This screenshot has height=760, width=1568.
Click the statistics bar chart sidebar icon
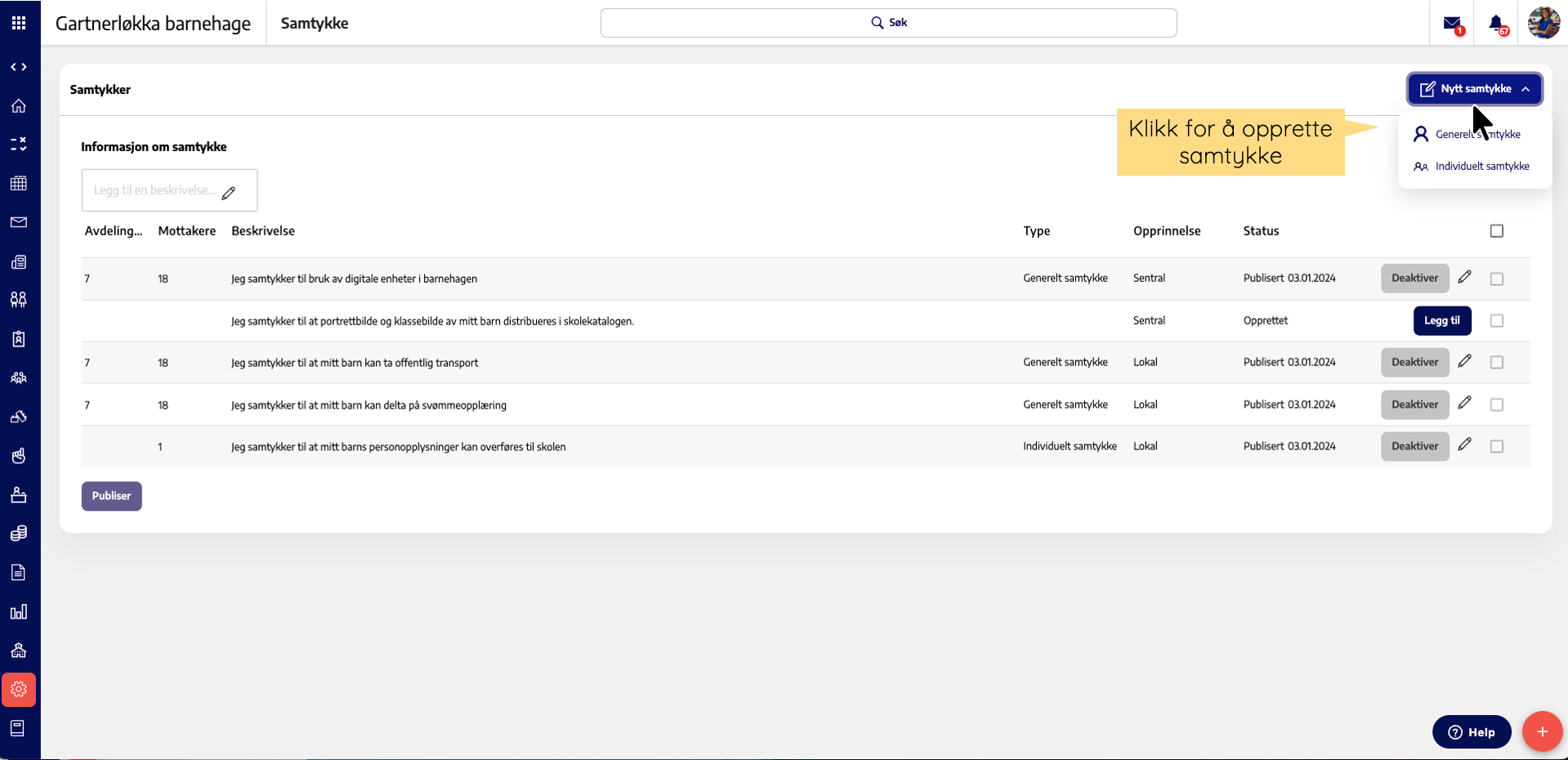(19, 612)
